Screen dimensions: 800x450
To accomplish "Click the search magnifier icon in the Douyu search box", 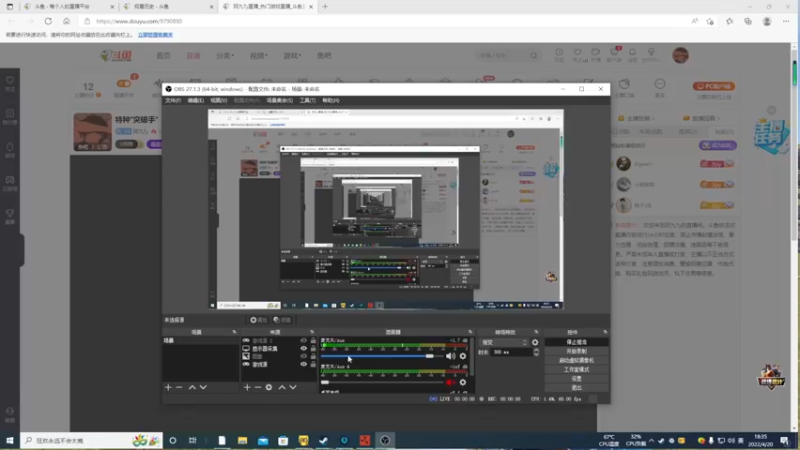I will pyautogui.click(x=534, y=55).
